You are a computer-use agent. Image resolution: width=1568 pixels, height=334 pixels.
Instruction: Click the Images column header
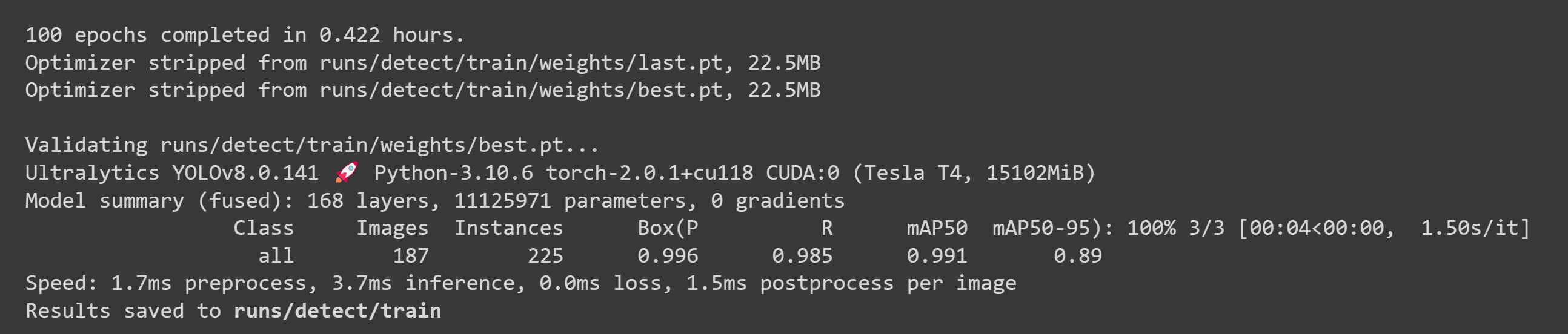pos(393,228)
